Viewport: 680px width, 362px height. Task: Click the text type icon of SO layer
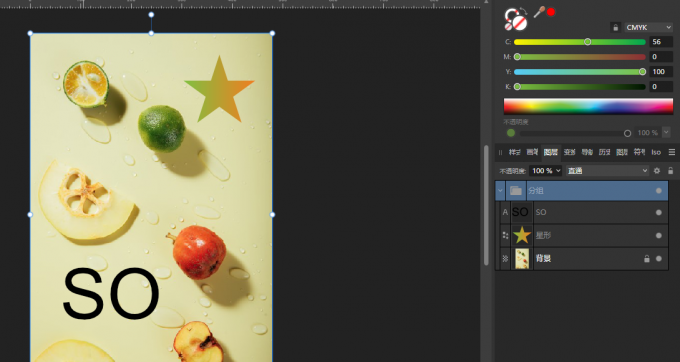tap(505, 212)
